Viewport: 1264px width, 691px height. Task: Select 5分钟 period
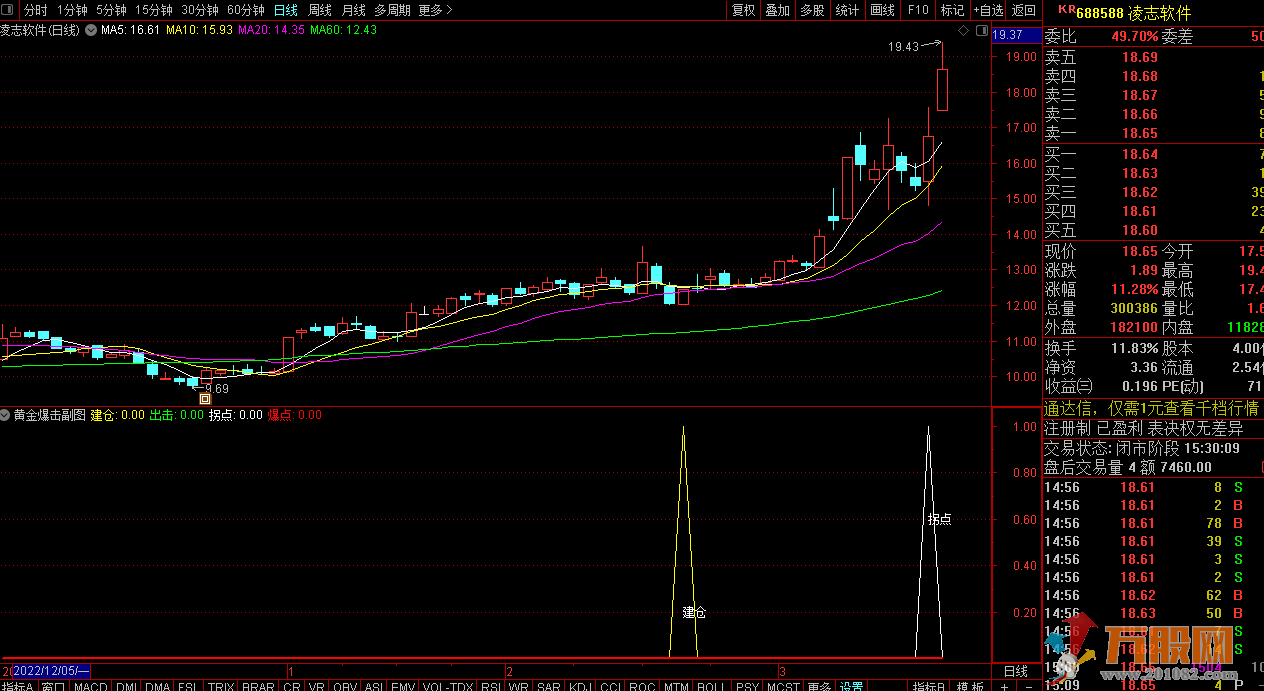(112, 10)
